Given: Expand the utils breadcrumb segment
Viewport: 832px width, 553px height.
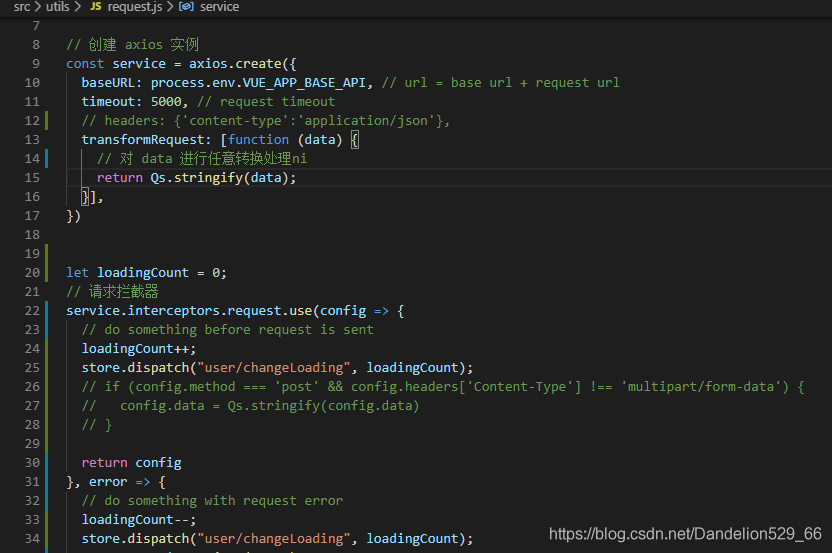Looking at the screenshot, I should coord(57,7).
